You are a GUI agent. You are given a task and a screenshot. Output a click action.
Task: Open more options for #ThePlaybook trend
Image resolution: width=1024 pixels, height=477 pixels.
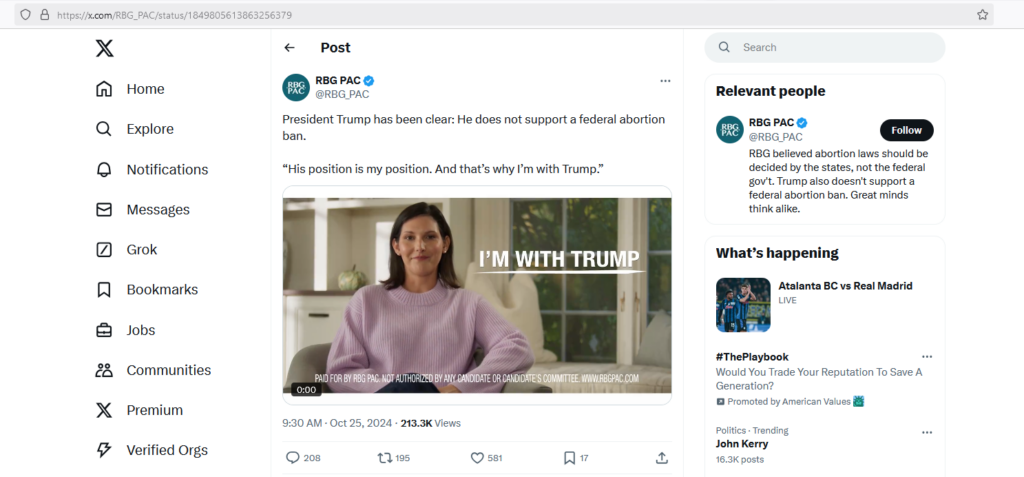coord(927,357)
